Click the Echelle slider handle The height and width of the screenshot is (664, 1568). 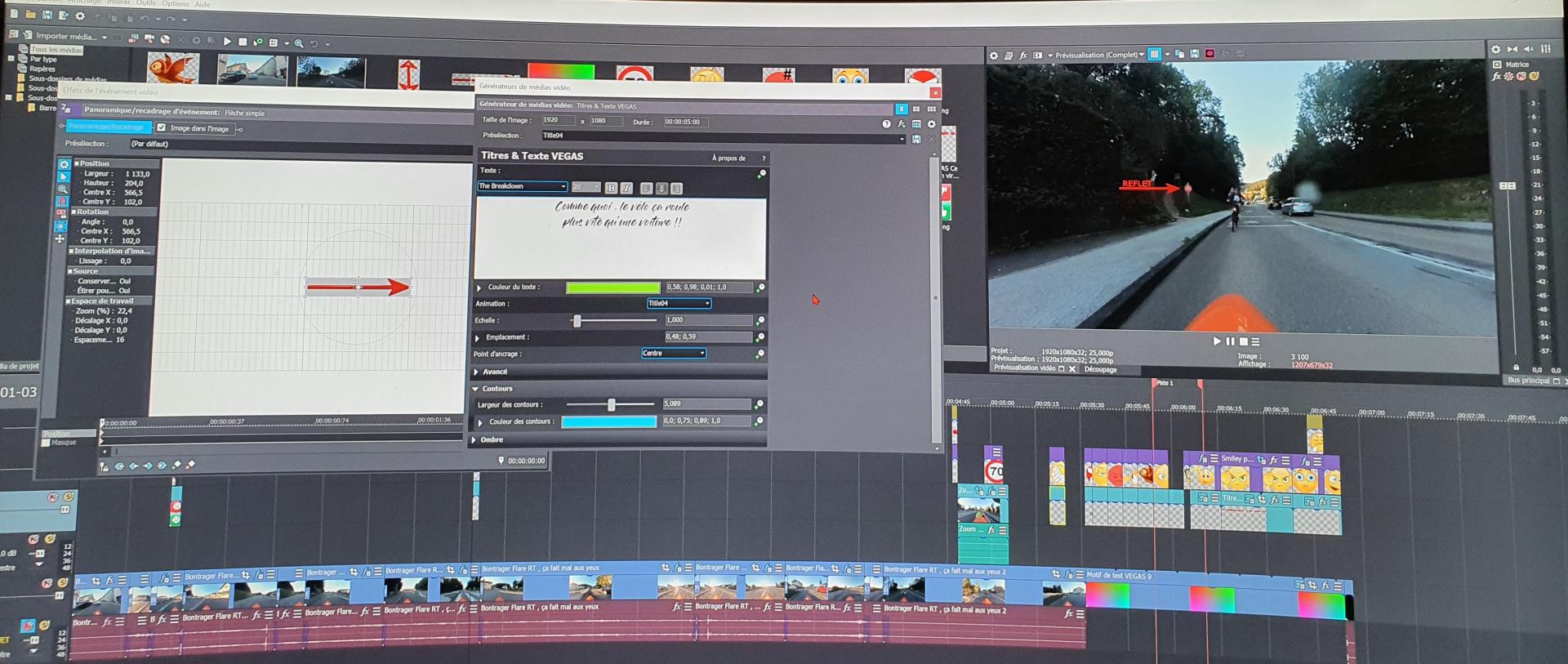[x=577, y=321]
